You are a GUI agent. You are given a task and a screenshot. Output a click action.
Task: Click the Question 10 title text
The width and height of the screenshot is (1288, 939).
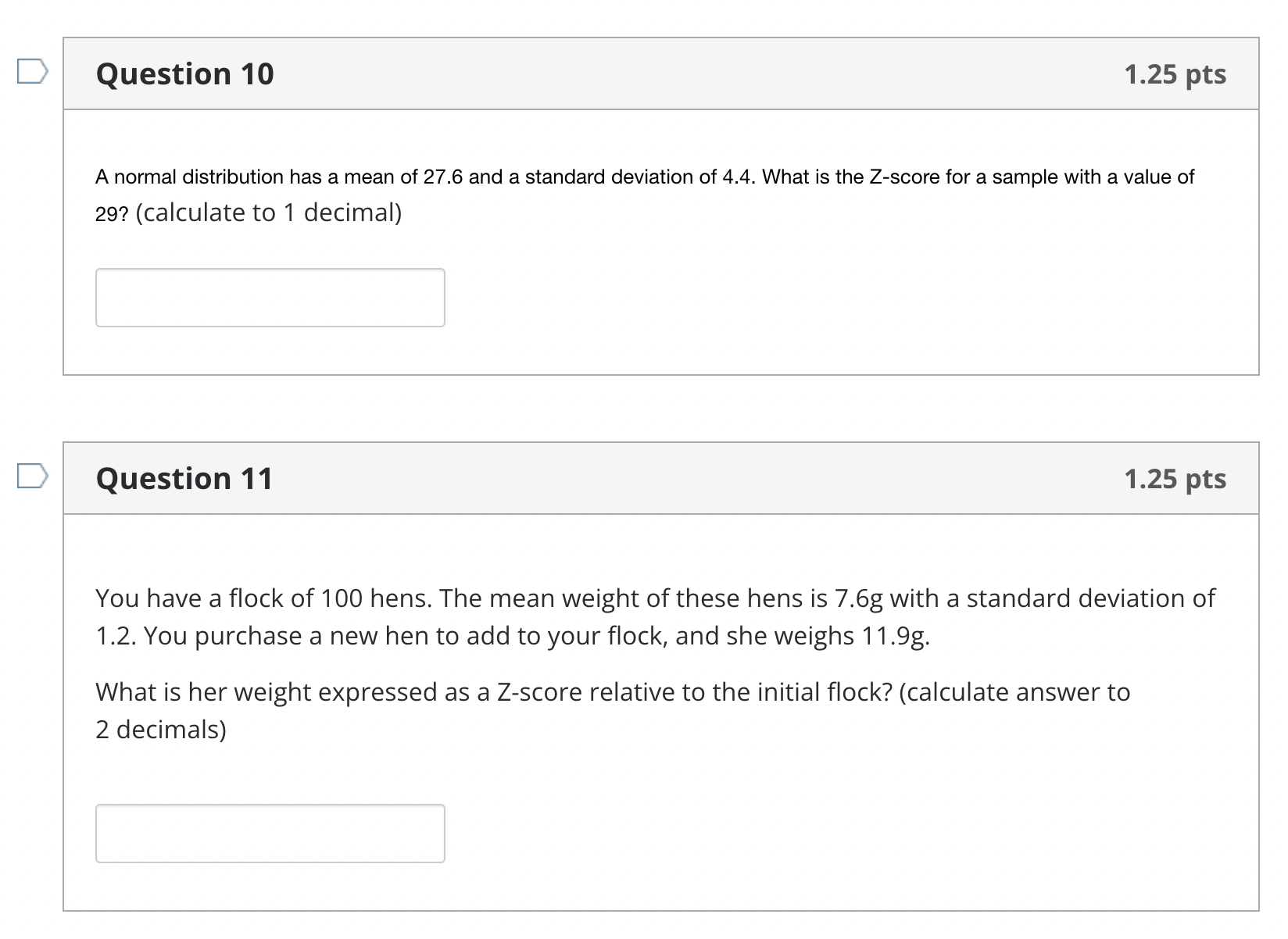click(x=184, y=73)
